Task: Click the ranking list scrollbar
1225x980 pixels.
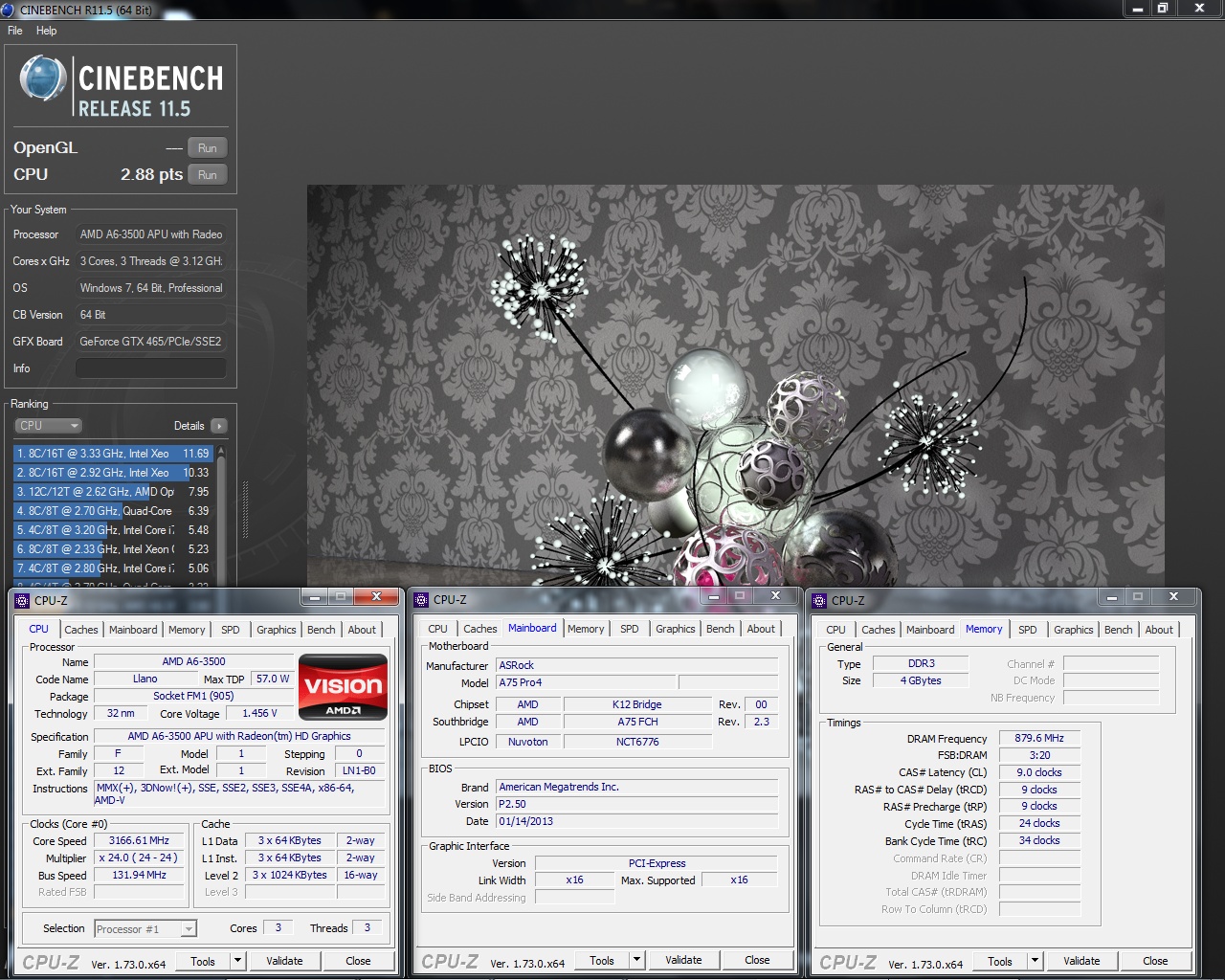Action: coord(221,515)
